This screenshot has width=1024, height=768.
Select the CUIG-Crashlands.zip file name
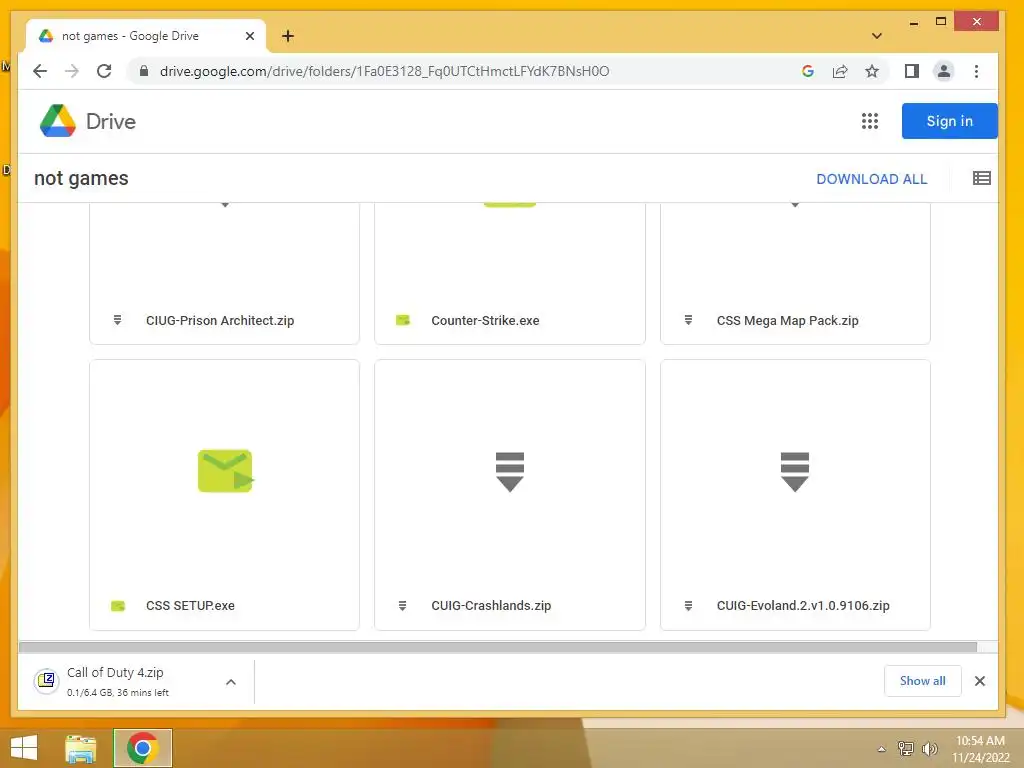(491, 605)
